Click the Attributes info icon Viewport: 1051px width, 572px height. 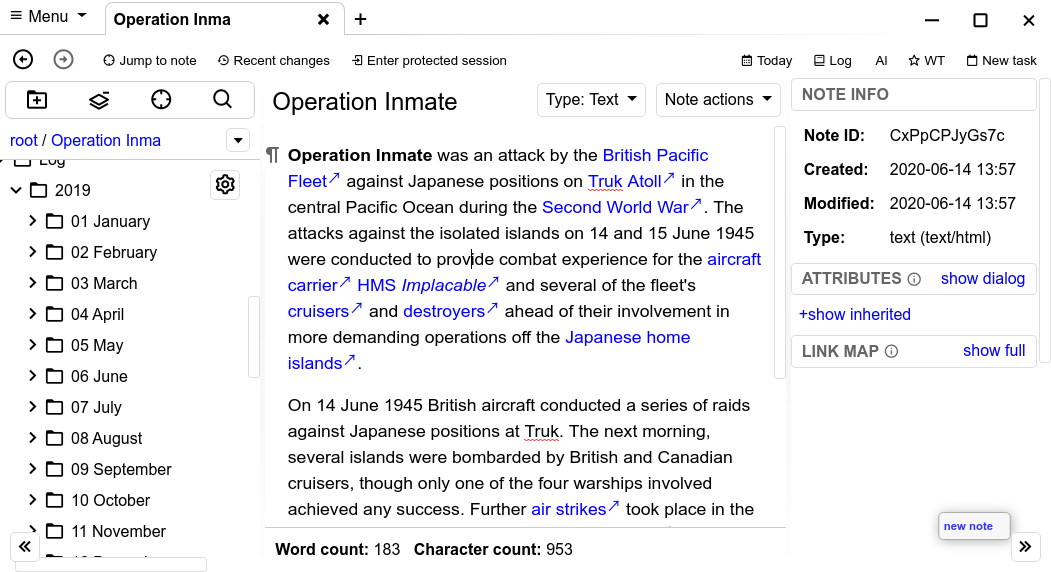coord(914,279)
